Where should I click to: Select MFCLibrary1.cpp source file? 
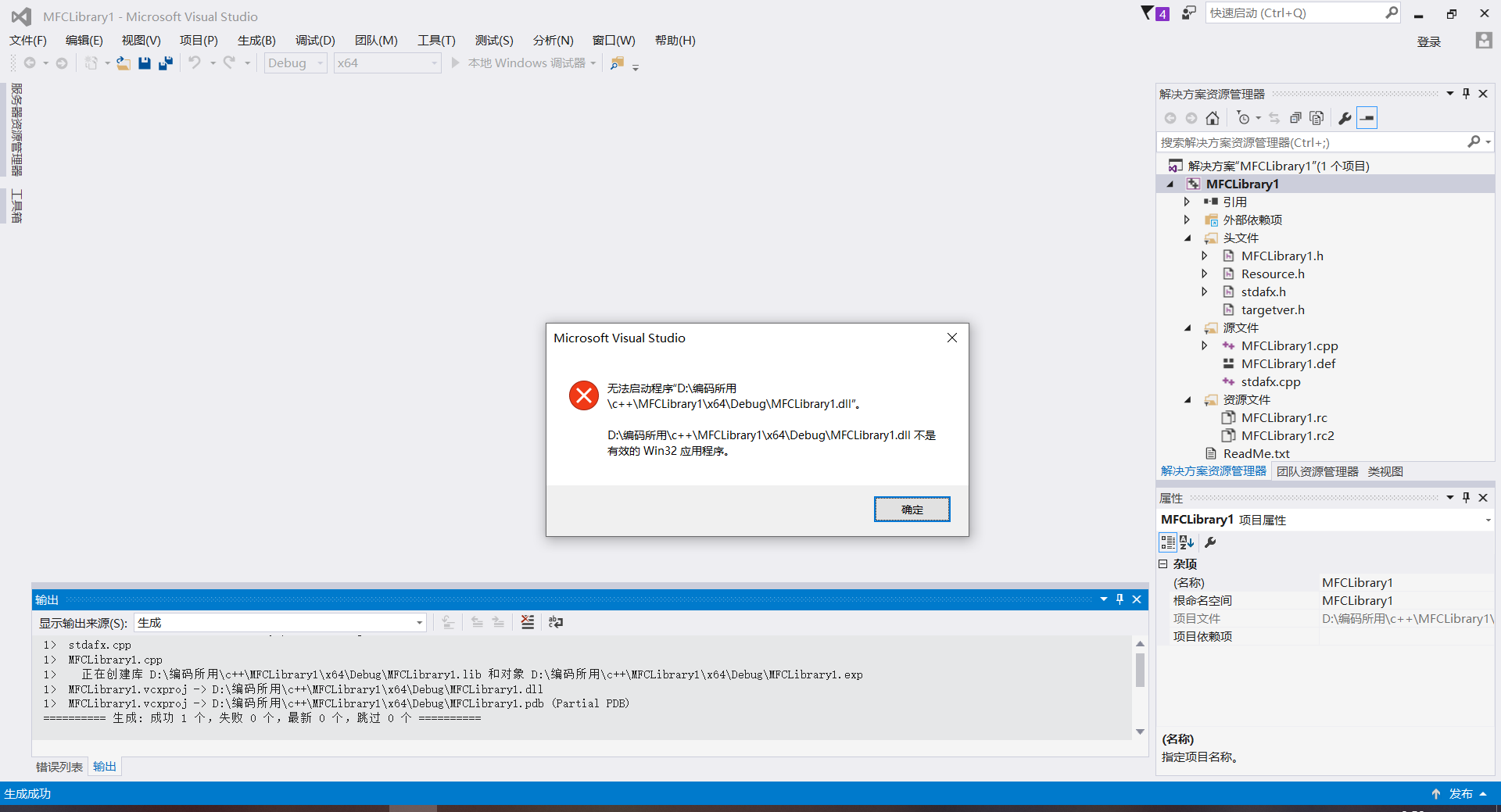[x=1289, y=345]
